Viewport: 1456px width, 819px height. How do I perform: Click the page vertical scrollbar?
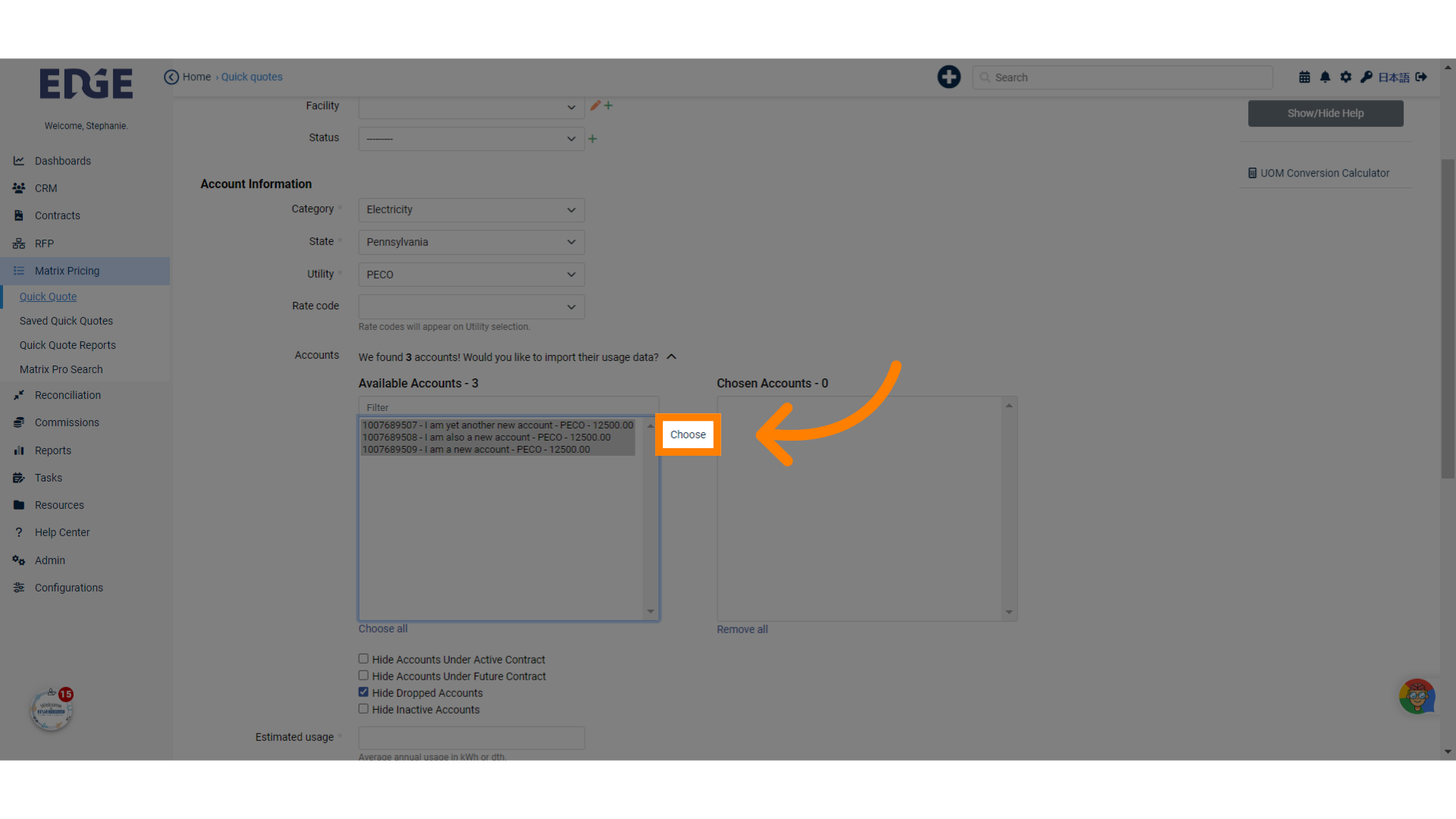click(1448, 318)
